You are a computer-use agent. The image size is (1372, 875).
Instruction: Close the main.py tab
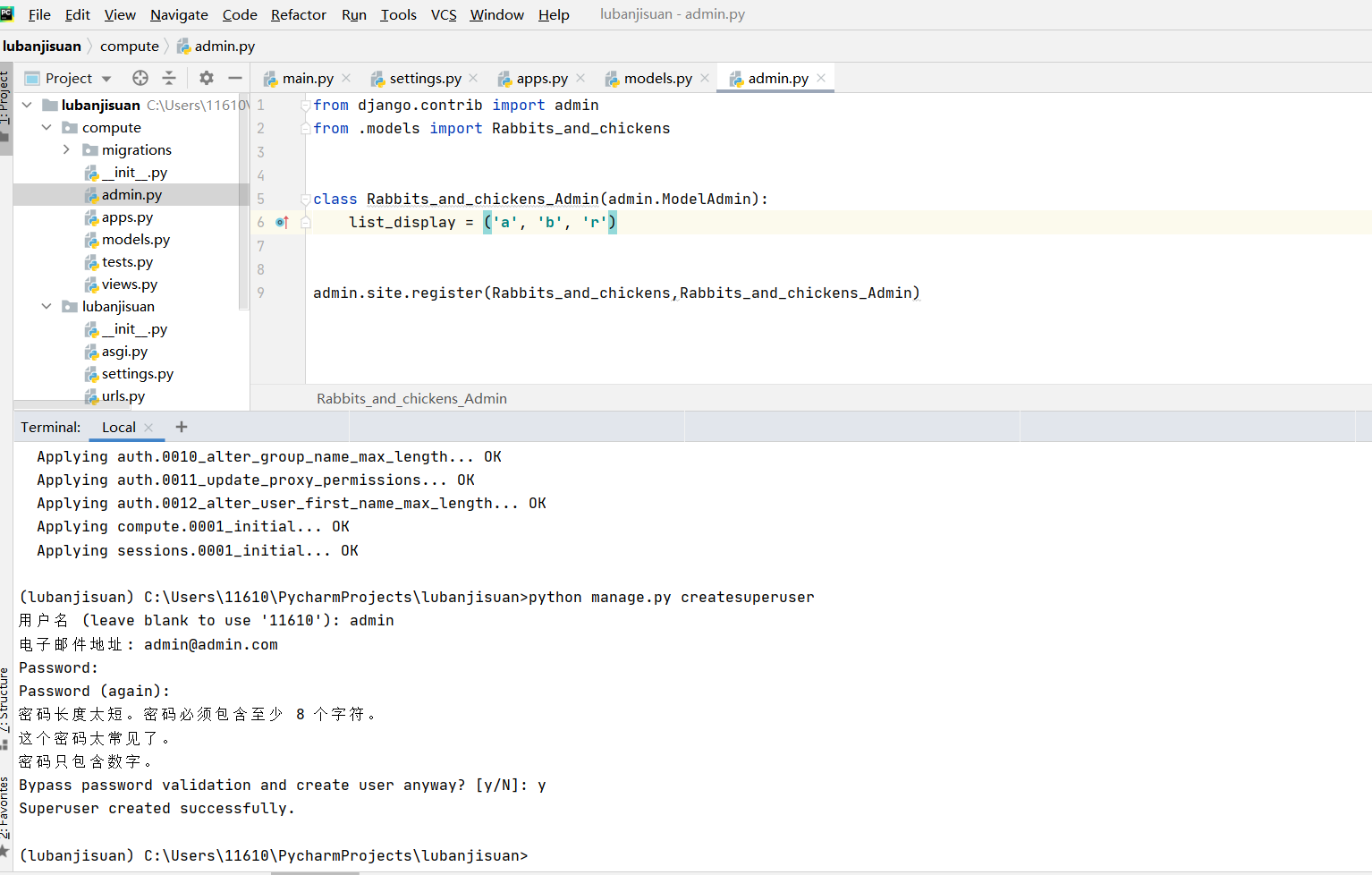[346, 78]
